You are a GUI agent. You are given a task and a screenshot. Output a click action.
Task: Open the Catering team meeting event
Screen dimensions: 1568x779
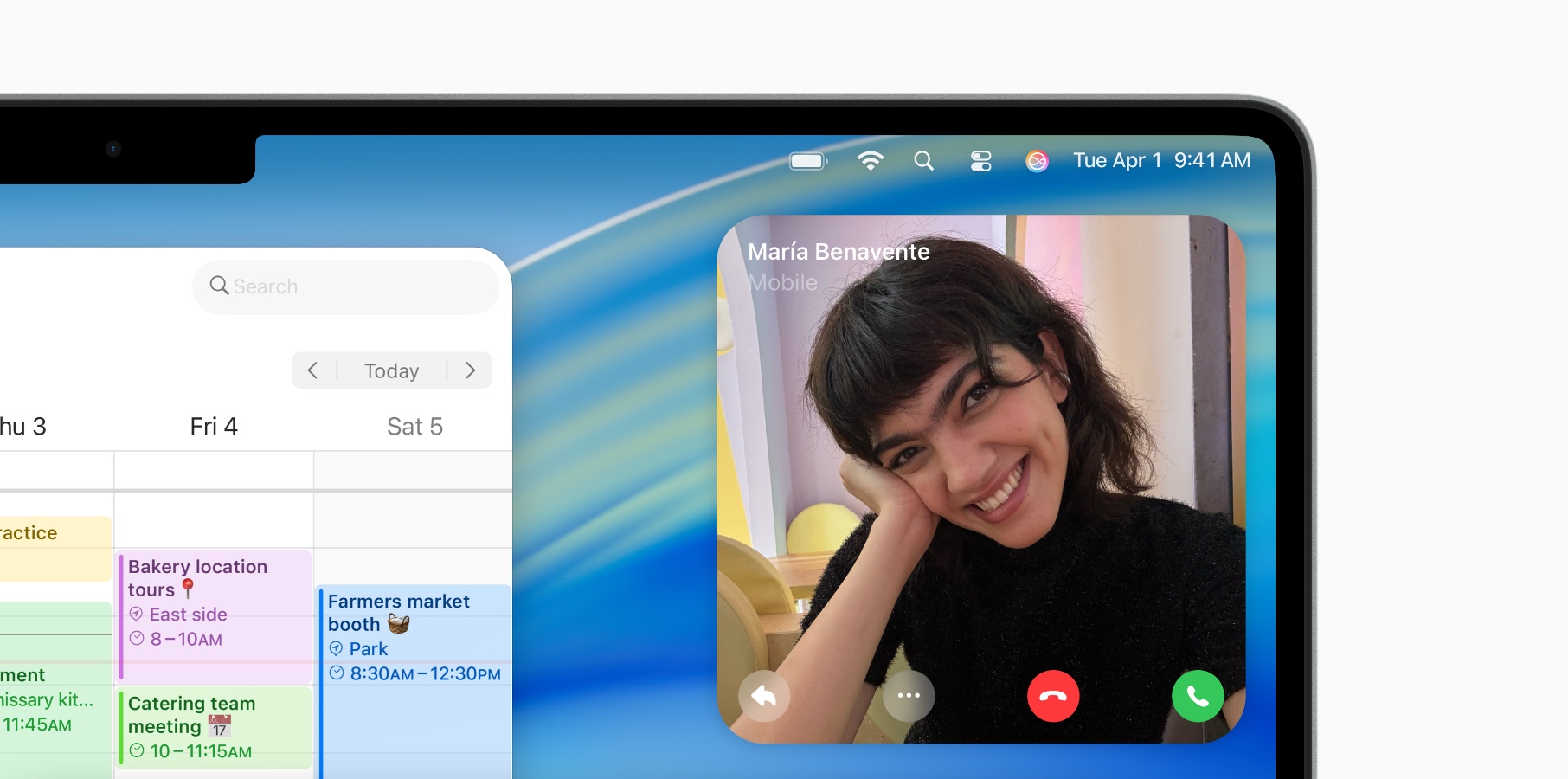point(215,727)
